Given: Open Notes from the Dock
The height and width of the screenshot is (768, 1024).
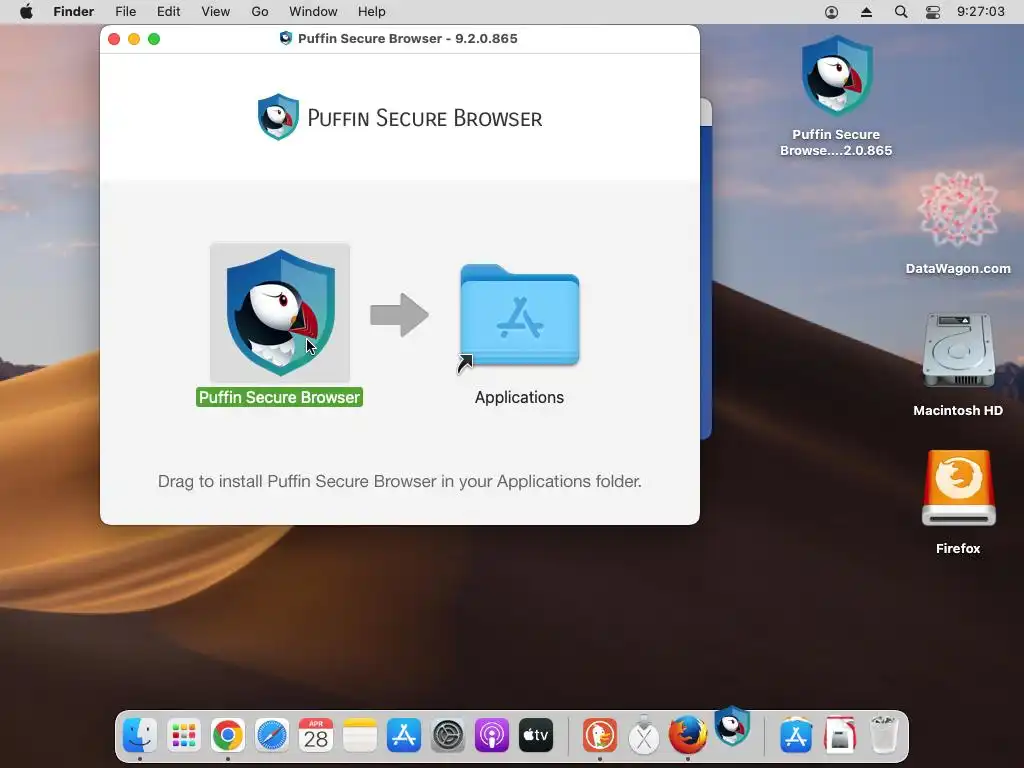Looking at the screenshot, I should pyautogui.click(x=360, y=735).
